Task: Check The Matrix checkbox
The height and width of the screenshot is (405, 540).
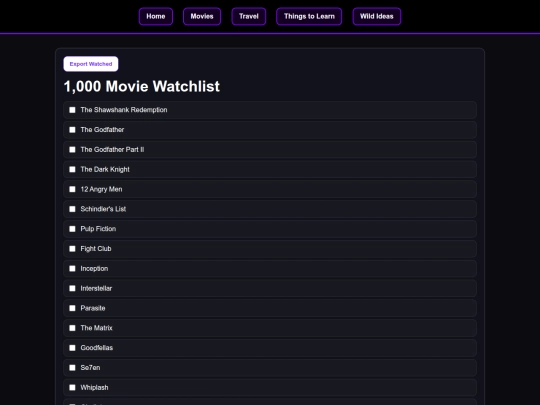Action: 72,328
